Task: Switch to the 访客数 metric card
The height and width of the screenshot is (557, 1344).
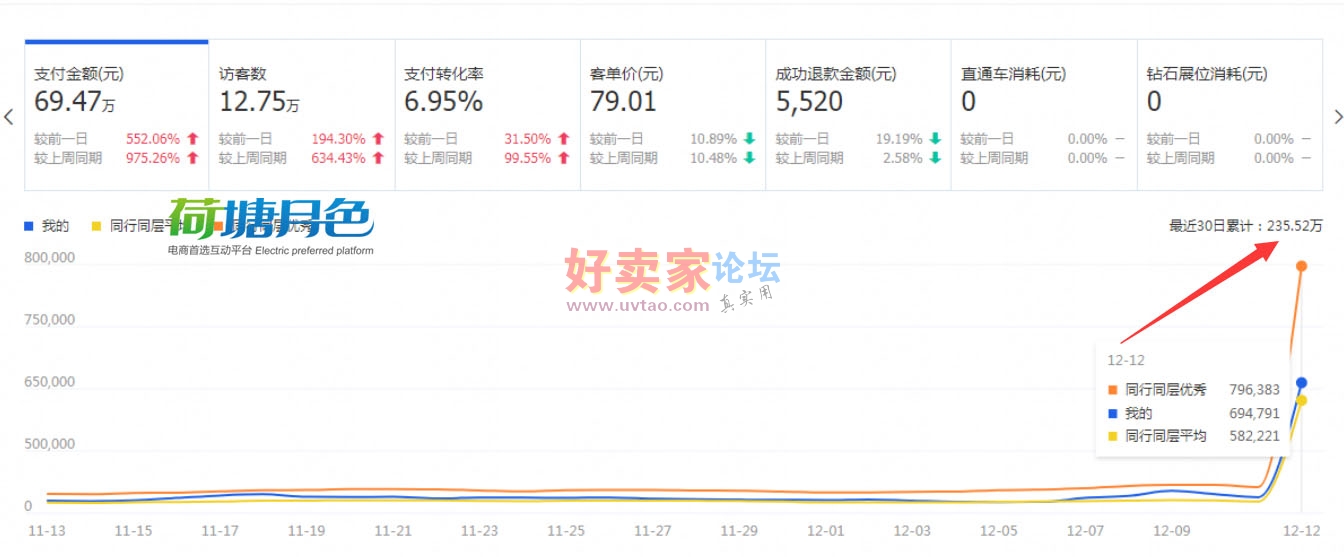Action: coord(301,115)
